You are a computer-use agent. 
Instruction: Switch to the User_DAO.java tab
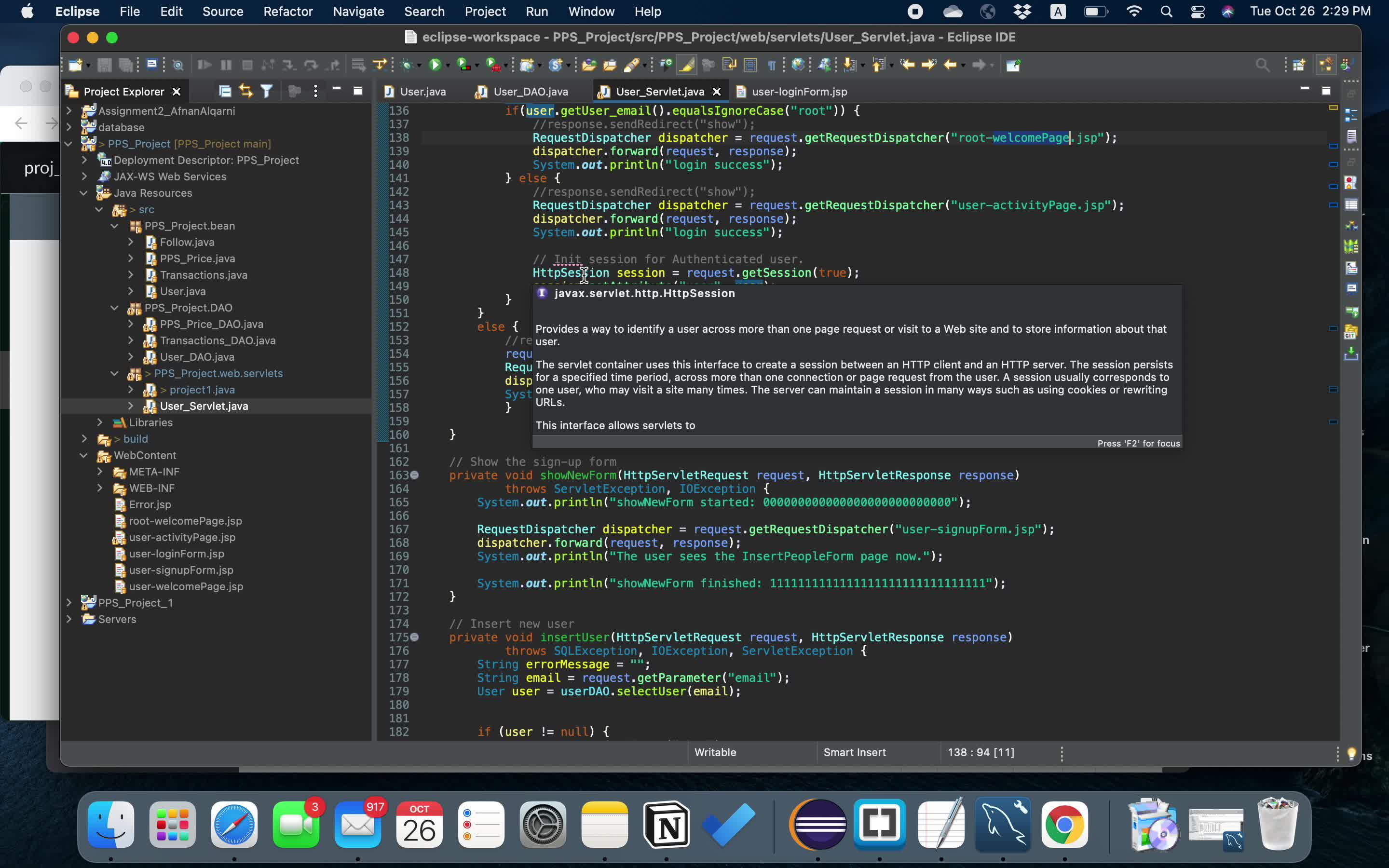click(x=530, y=92)
